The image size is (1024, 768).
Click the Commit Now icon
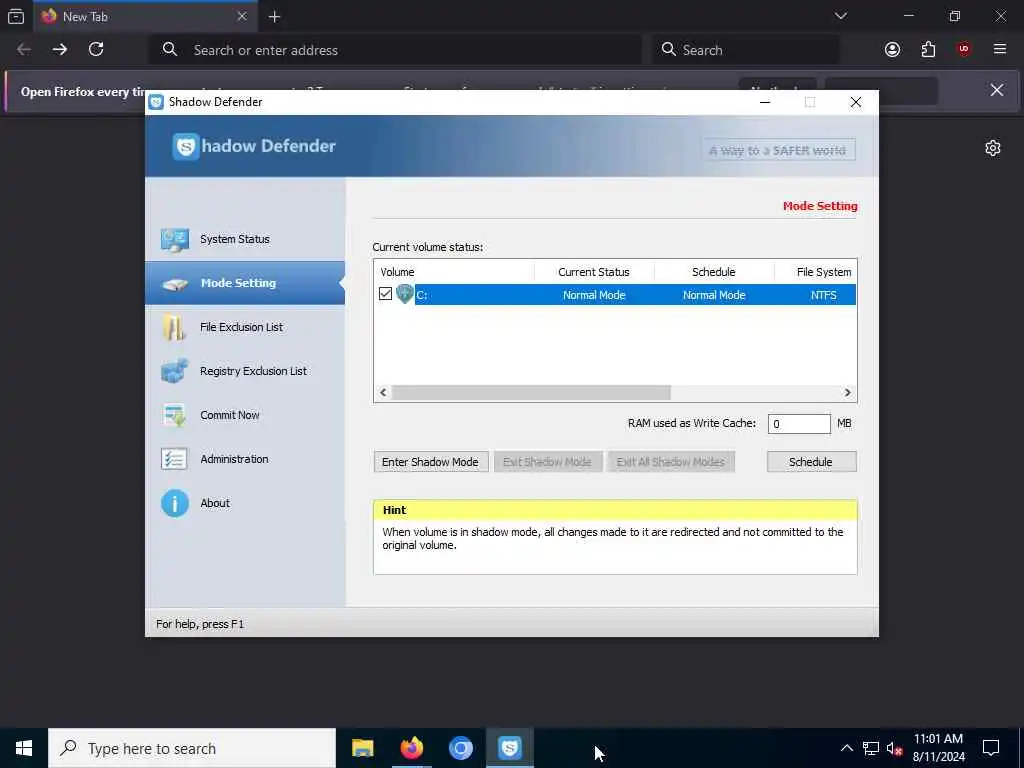click(x=174, y=415)
